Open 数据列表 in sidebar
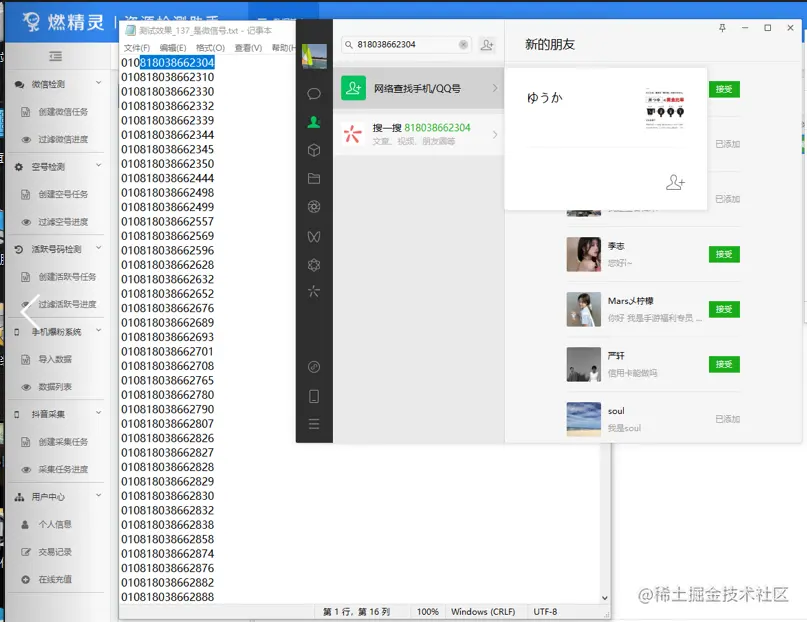 pyautogui.click(x=56, y=387)
